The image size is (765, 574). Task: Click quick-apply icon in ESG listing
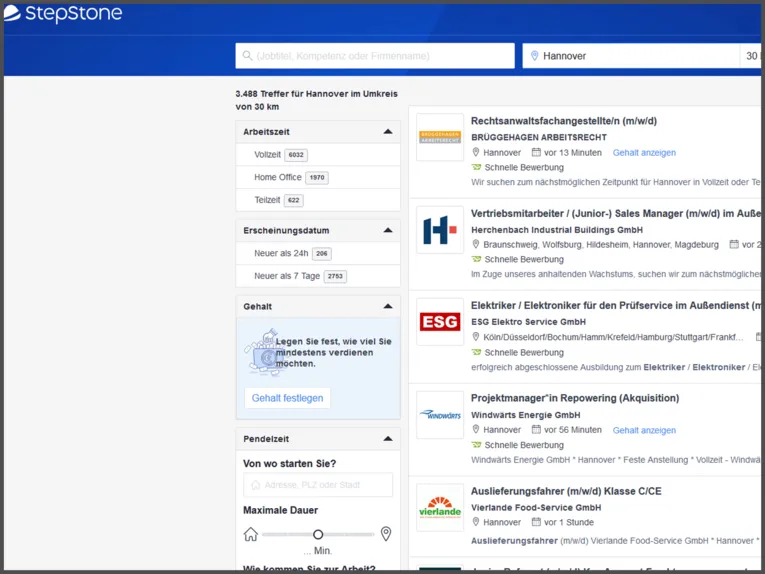[x=476, y=352]
